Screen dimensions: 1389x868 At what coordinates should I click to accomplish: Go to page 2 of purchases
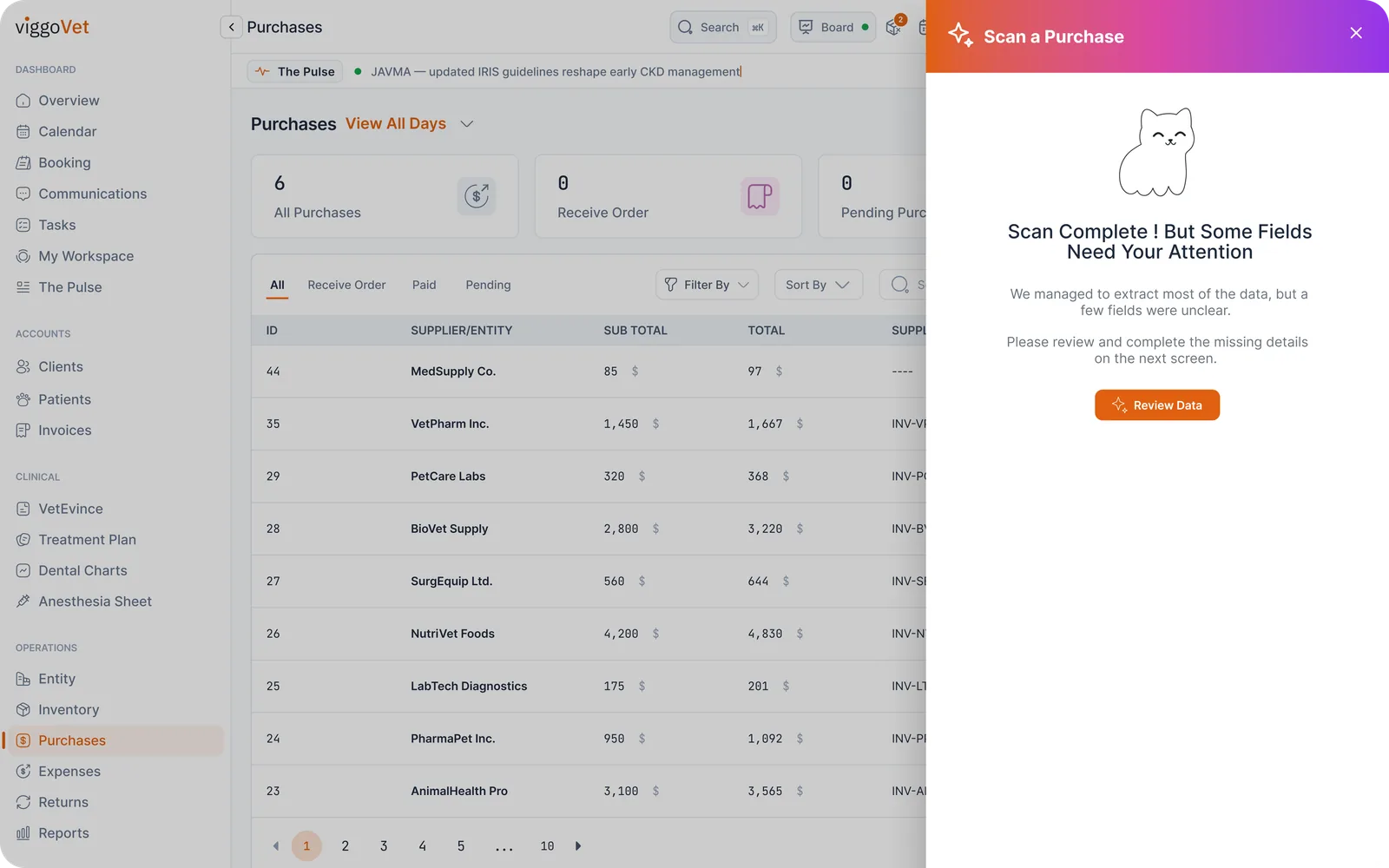coord(345,846)
